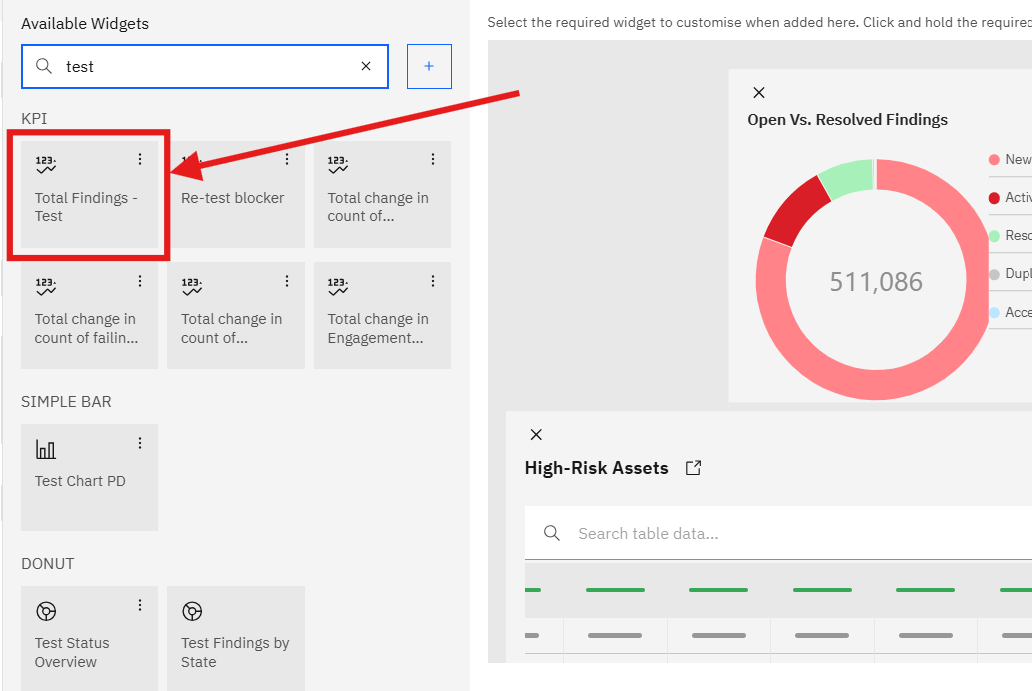Click the blue plus add widget button
The image size is (1032, 691).
[429, 66]
